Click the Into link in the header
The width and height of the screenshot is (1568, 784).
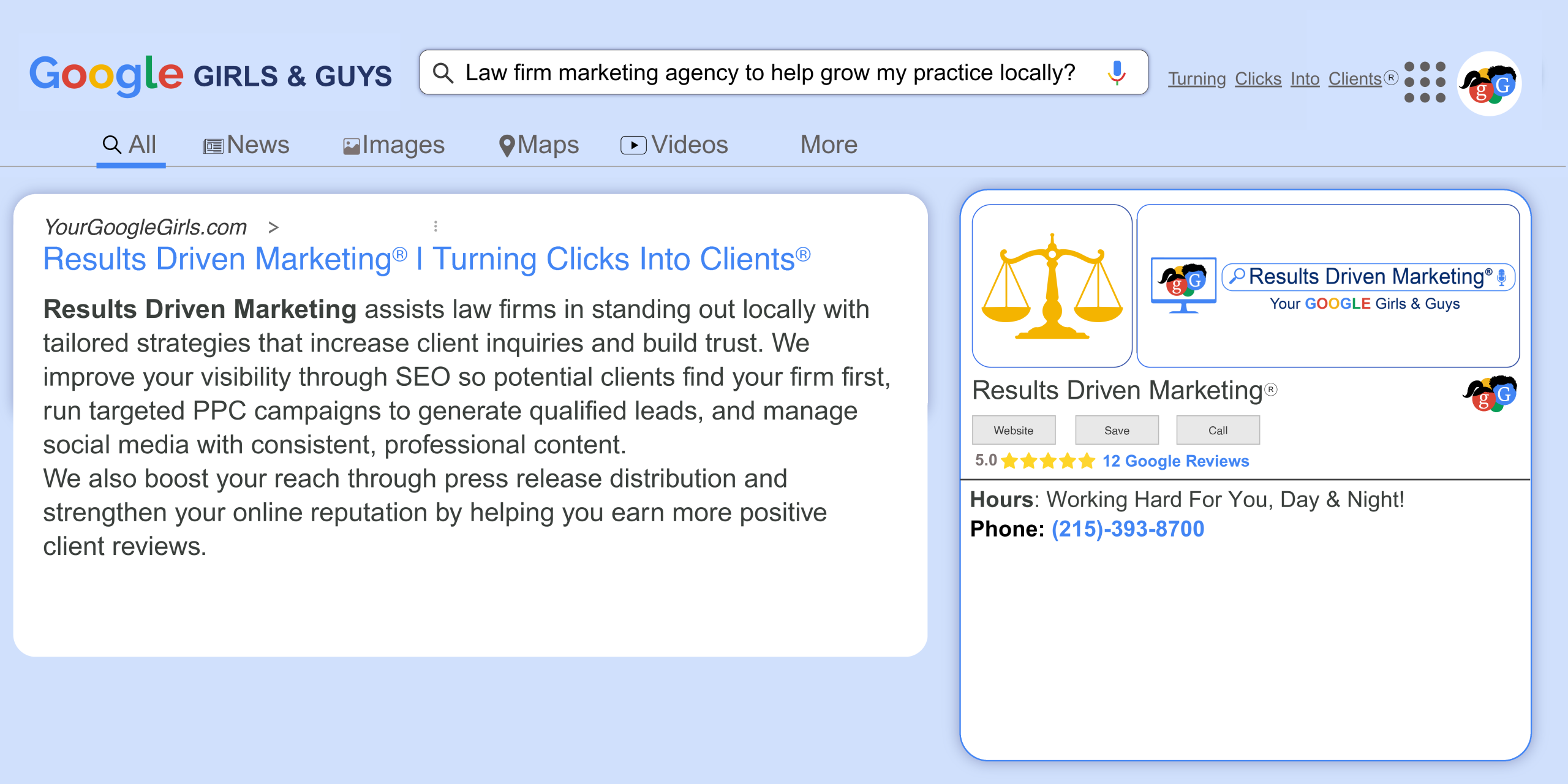tap(1305, 79)
